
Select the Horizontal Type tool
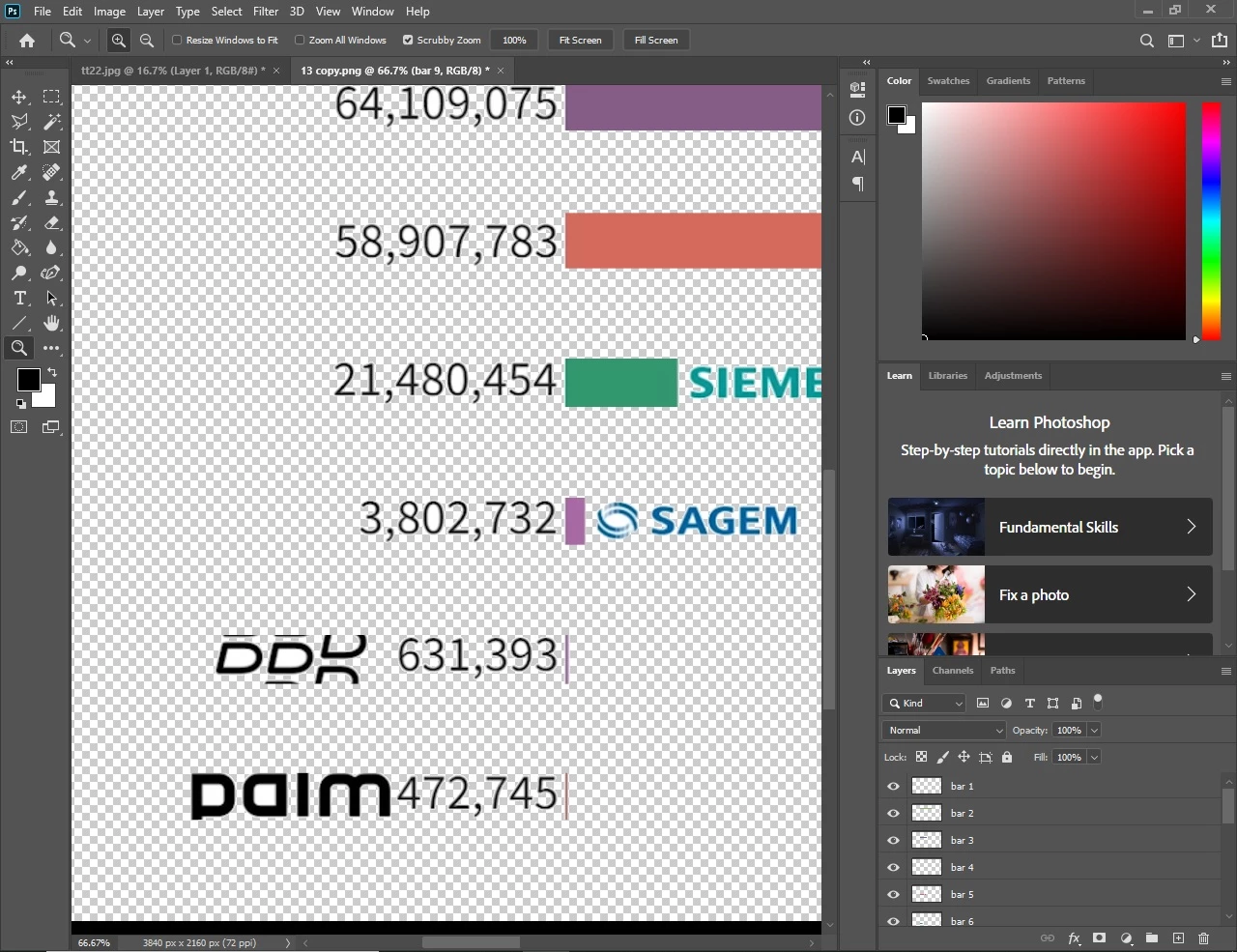point(19,298)
